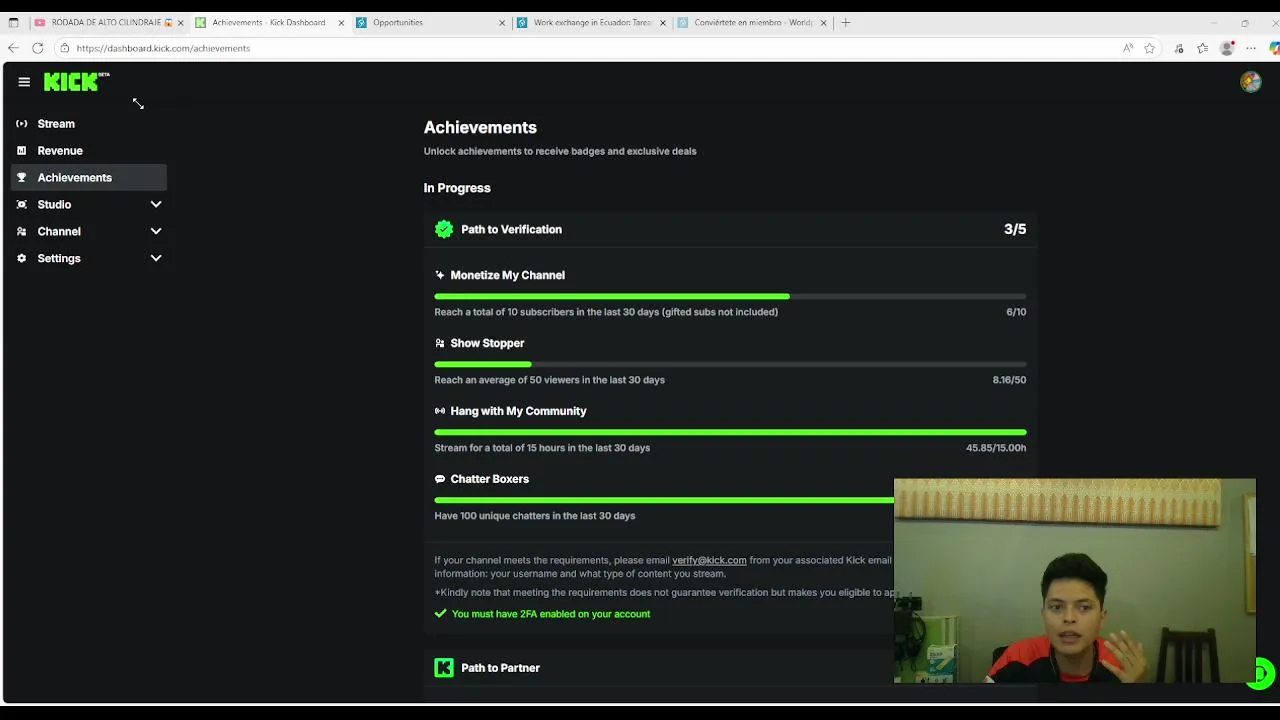Expand the Studio submenu chevron
The width and height of the screenshot is (1280, 720).
156,204
